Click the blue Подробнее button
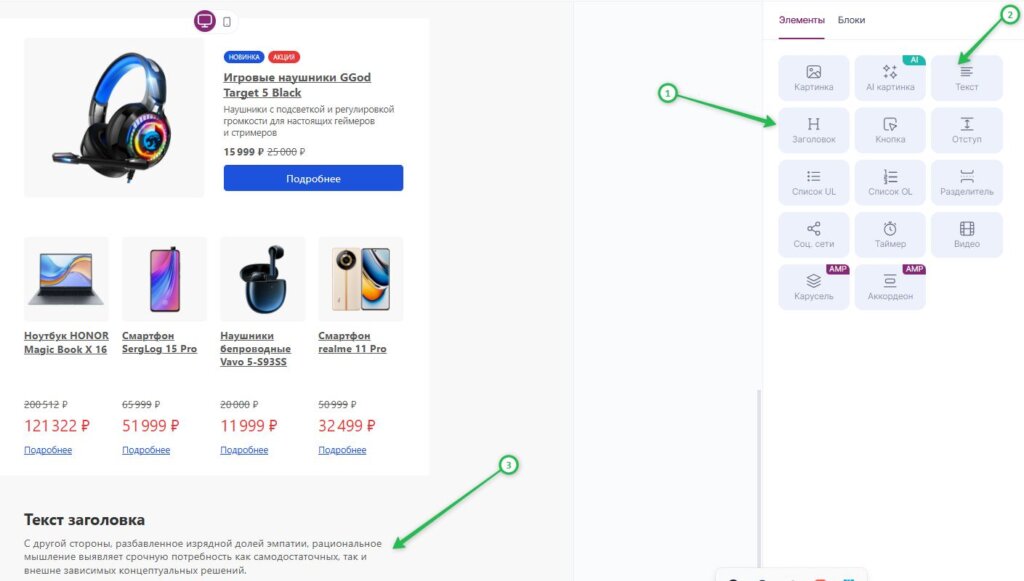 313,178
